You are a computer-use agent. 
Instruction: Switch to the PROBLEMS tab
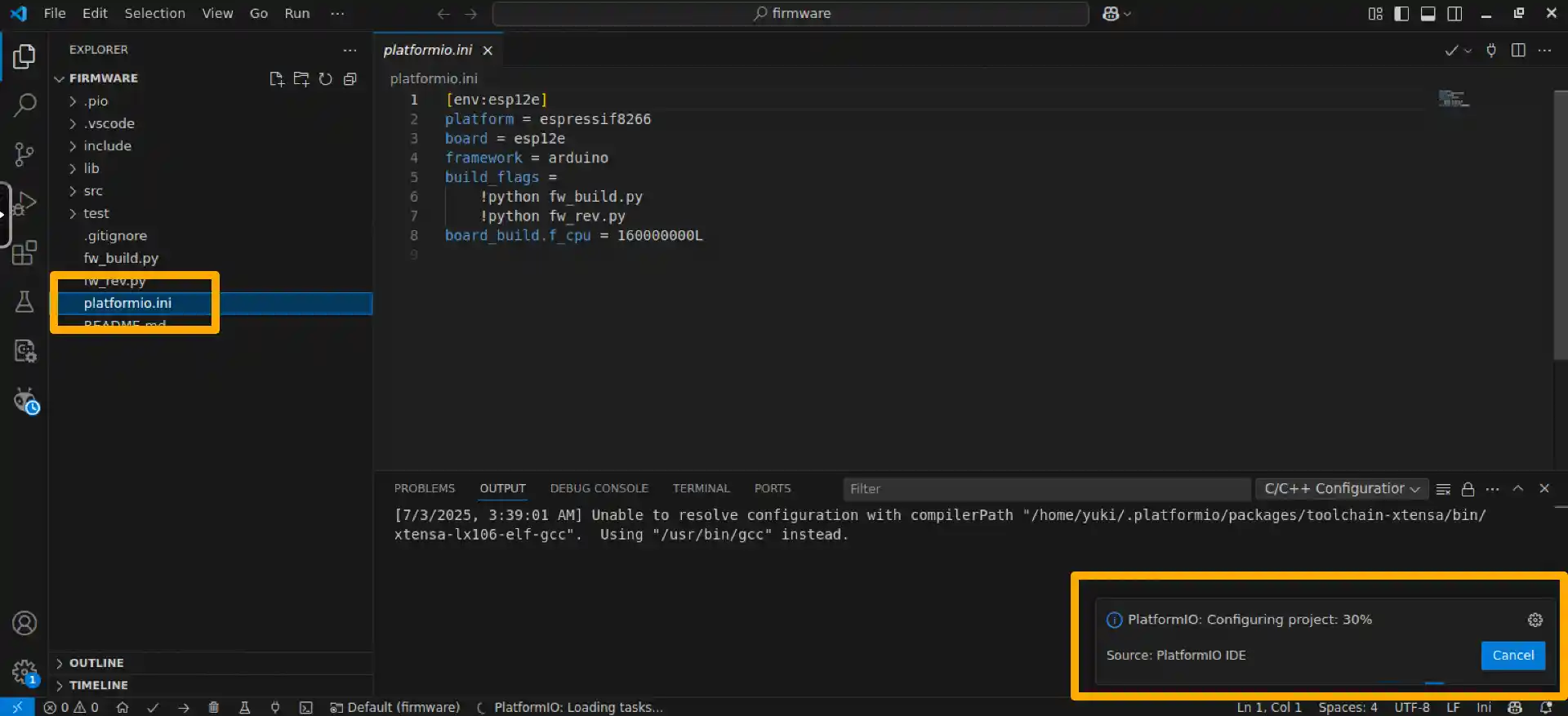tap(425, 488)
